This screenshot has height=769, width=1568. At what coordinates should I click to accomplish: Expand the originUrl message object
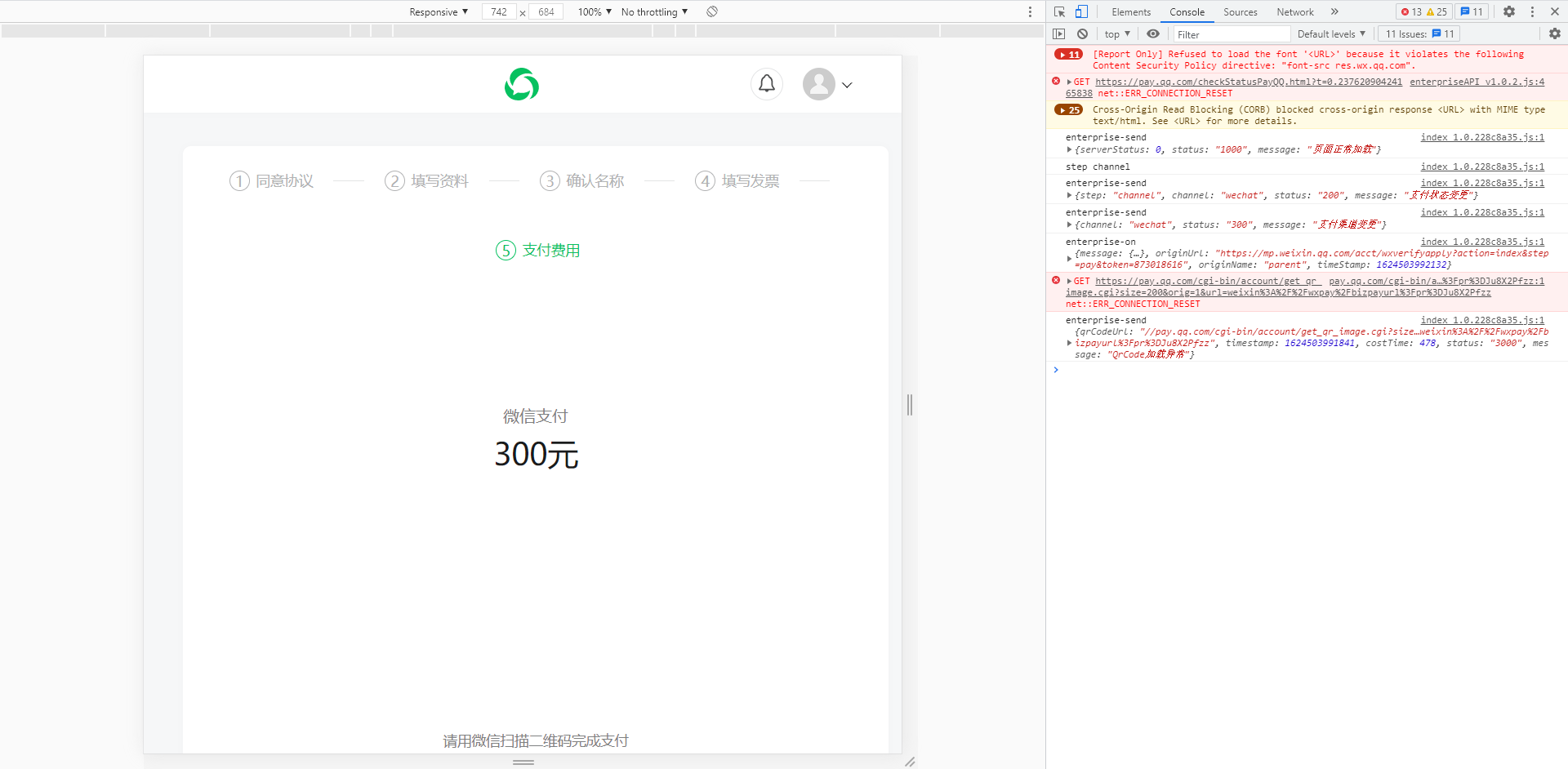(x=1069, y=259)
